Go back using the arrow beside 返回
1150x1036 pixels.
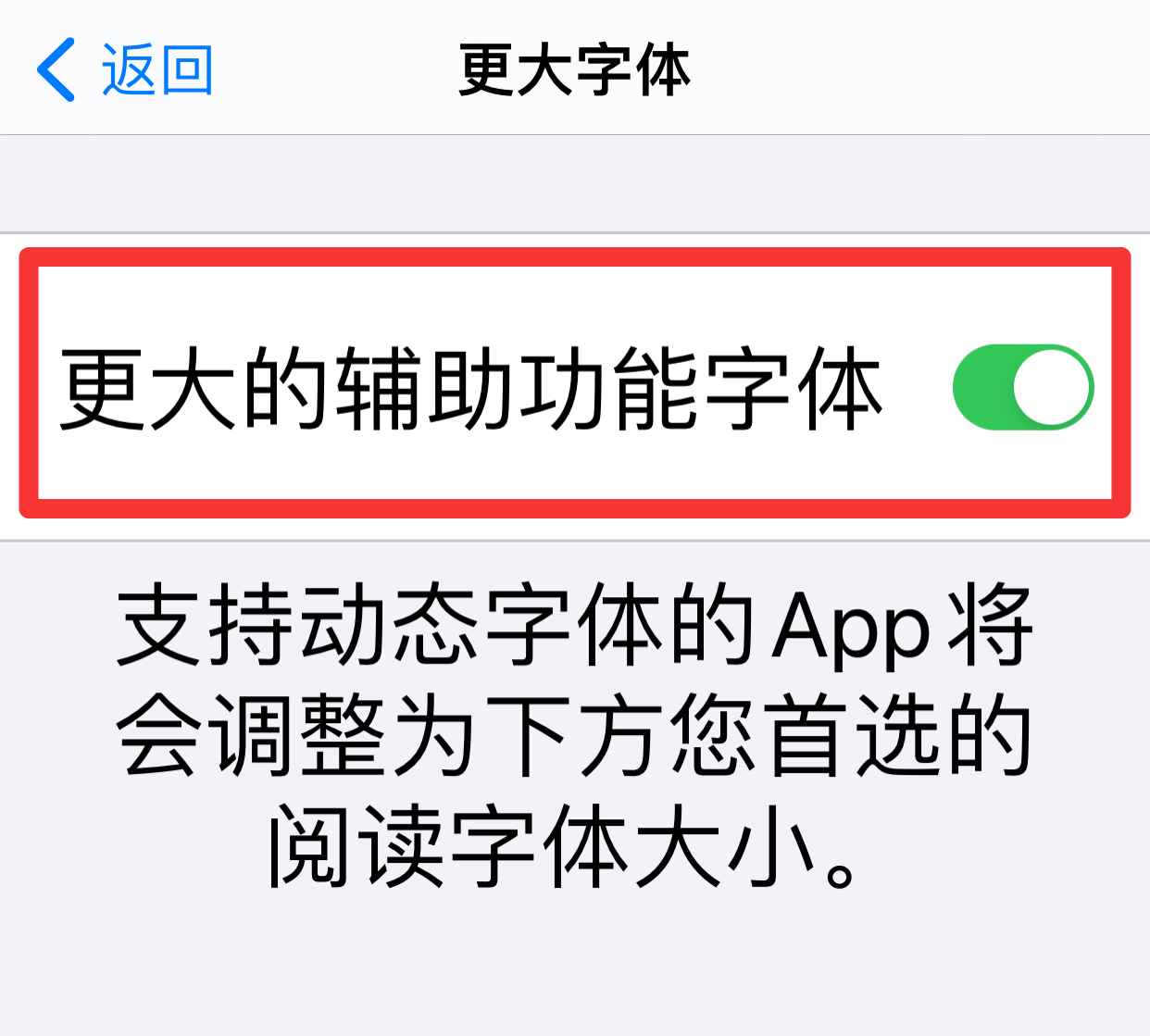tap(56, 69)
